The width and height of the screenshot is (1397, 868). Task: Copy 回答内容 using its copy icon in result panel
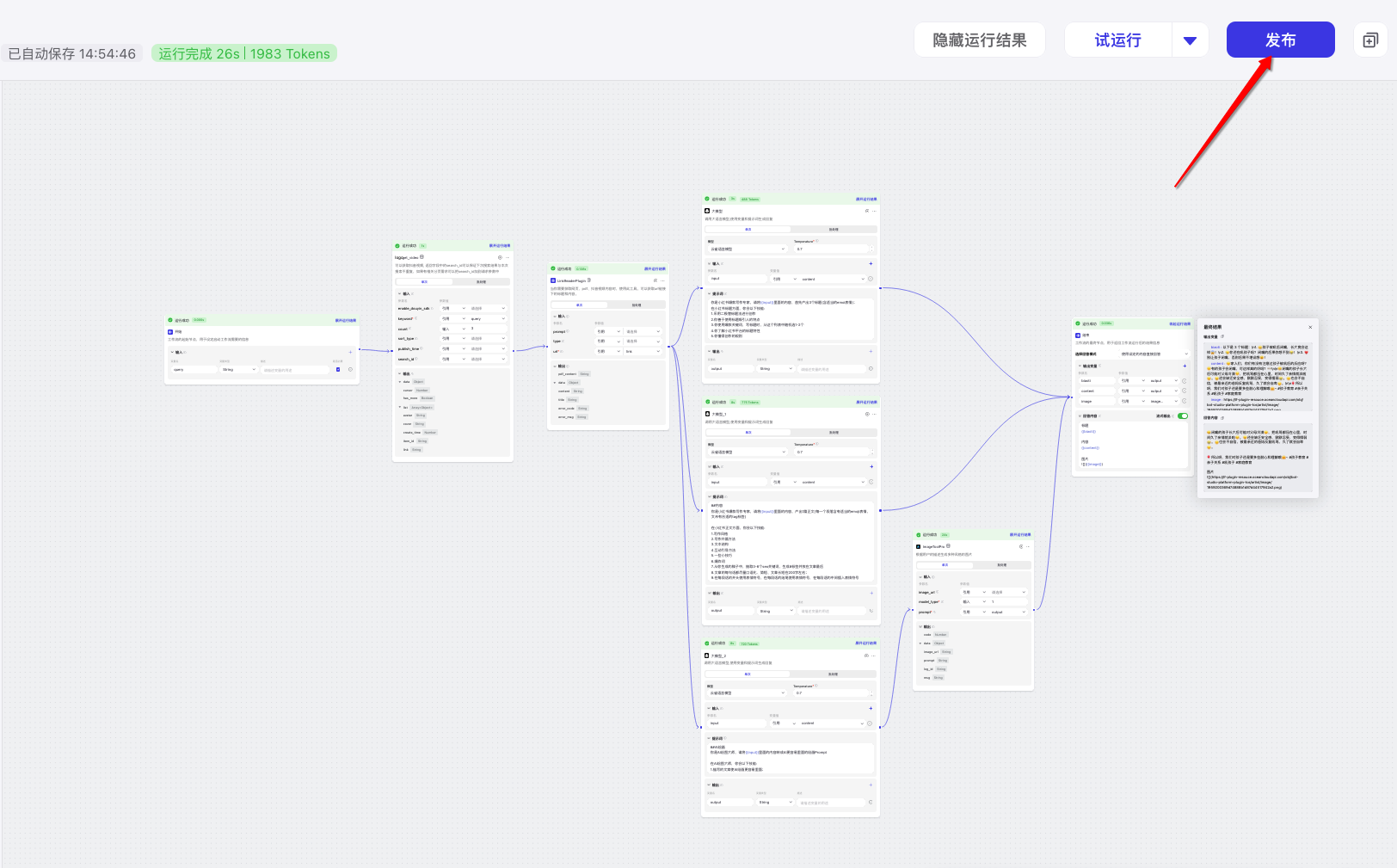1222,417
